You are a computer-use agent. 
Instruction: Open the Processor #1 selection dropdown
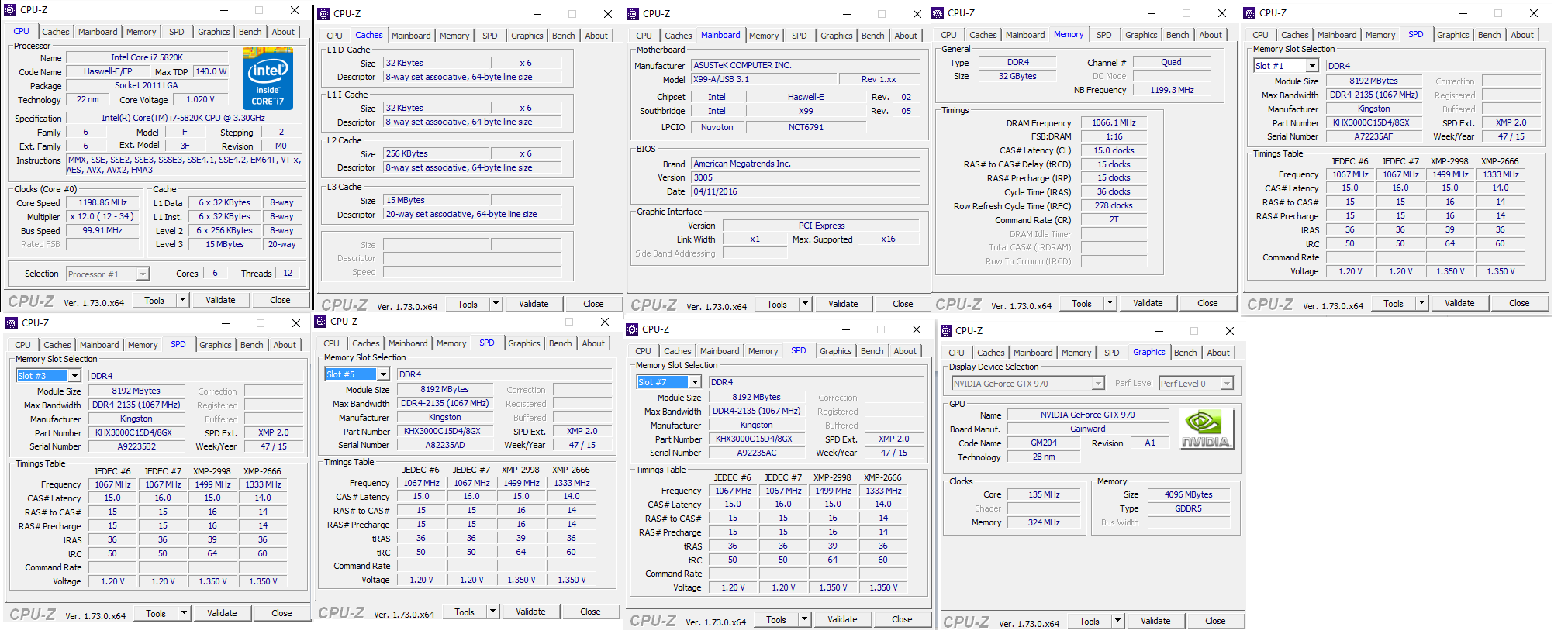coord(143,274)
